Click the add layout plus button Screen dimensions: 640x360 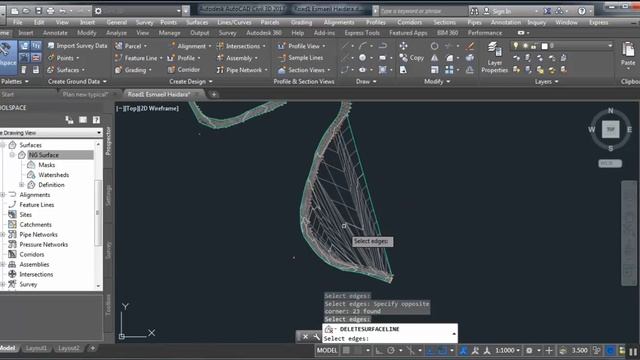coord(93,348)
